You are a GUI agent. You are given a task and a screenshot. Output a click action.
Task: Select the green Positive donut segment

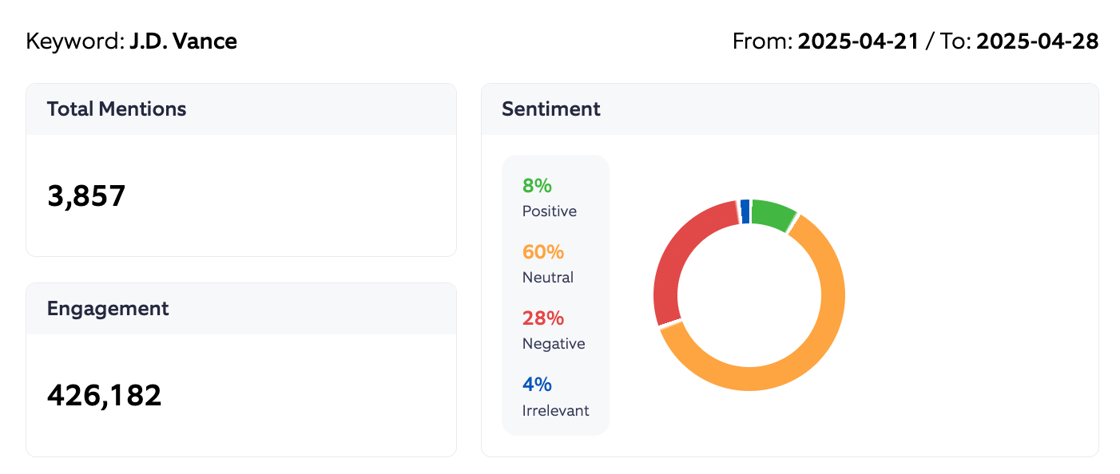tap(773, 213)
